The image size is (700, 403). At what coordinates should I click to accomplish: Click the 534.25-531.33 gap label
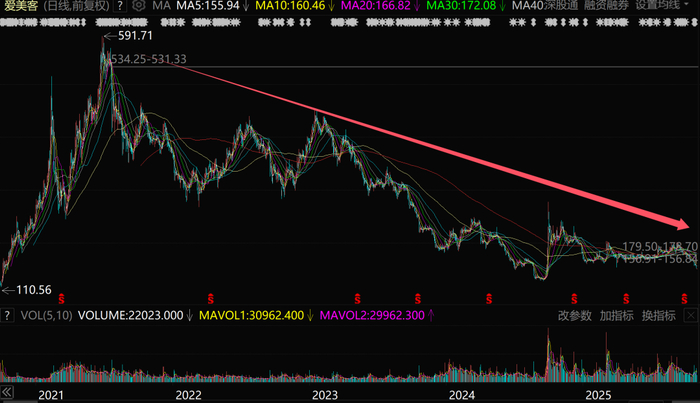149,59
